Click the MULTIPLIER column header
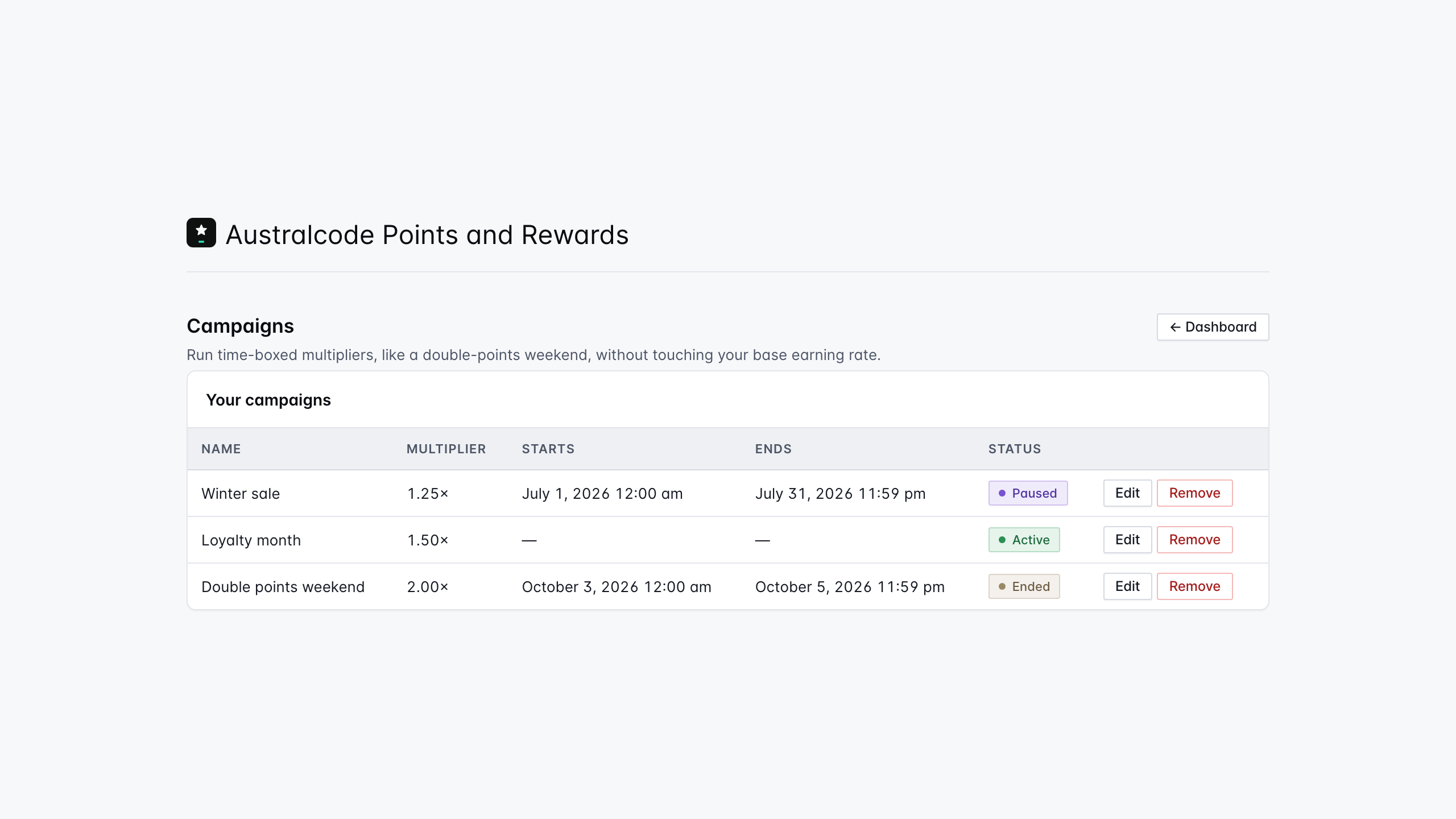Image resolution: width=1456 pixels, height=819 pixels. pos(446,449)
